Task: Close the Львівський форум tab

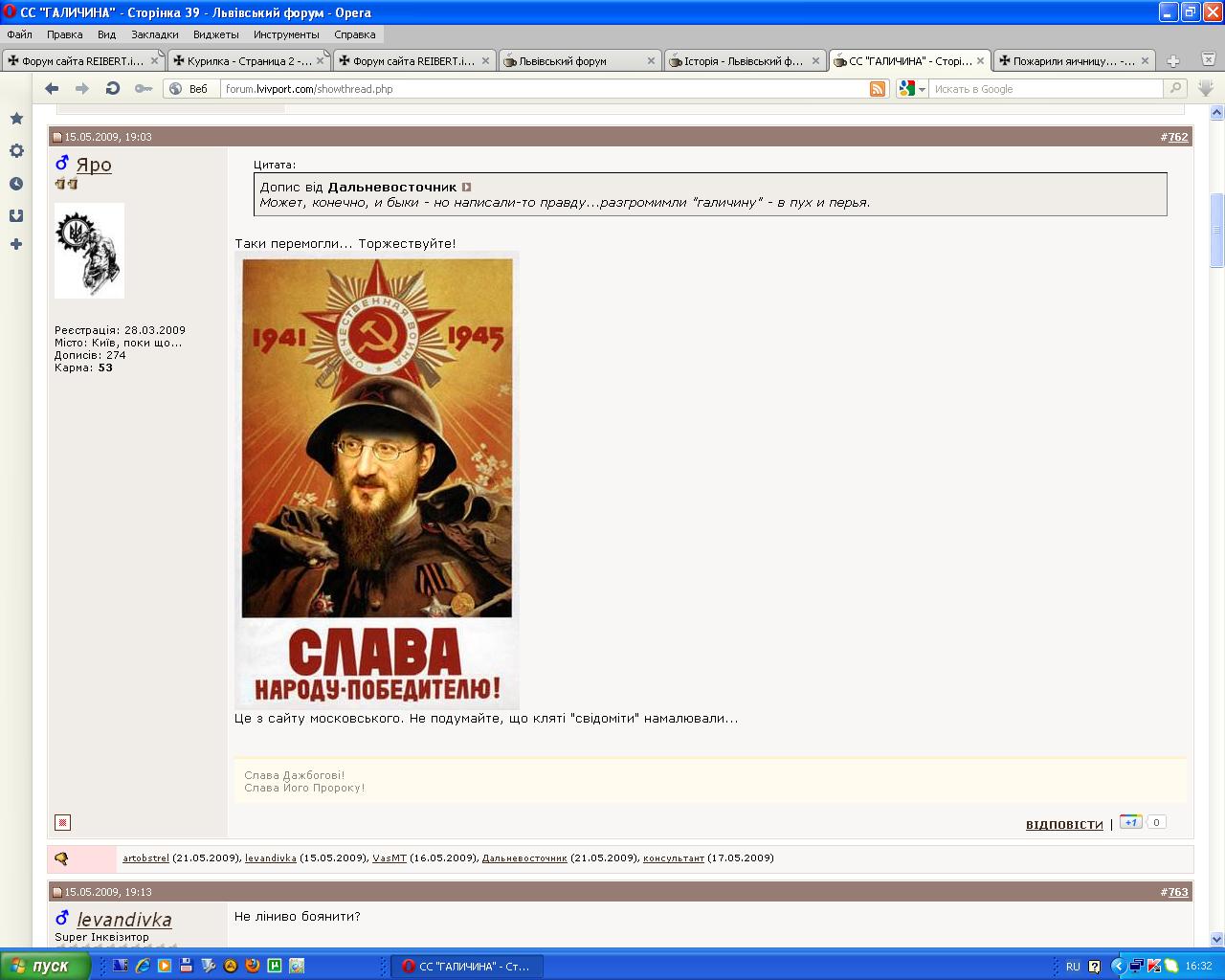Action: click(x=651, y=60)
